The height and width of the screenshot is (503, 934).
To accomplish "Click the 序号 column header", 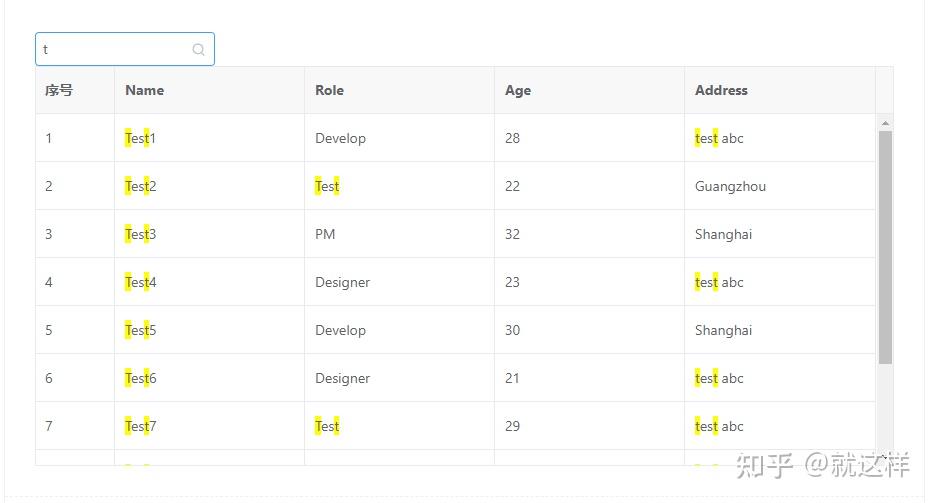I will tap(59, 90).
